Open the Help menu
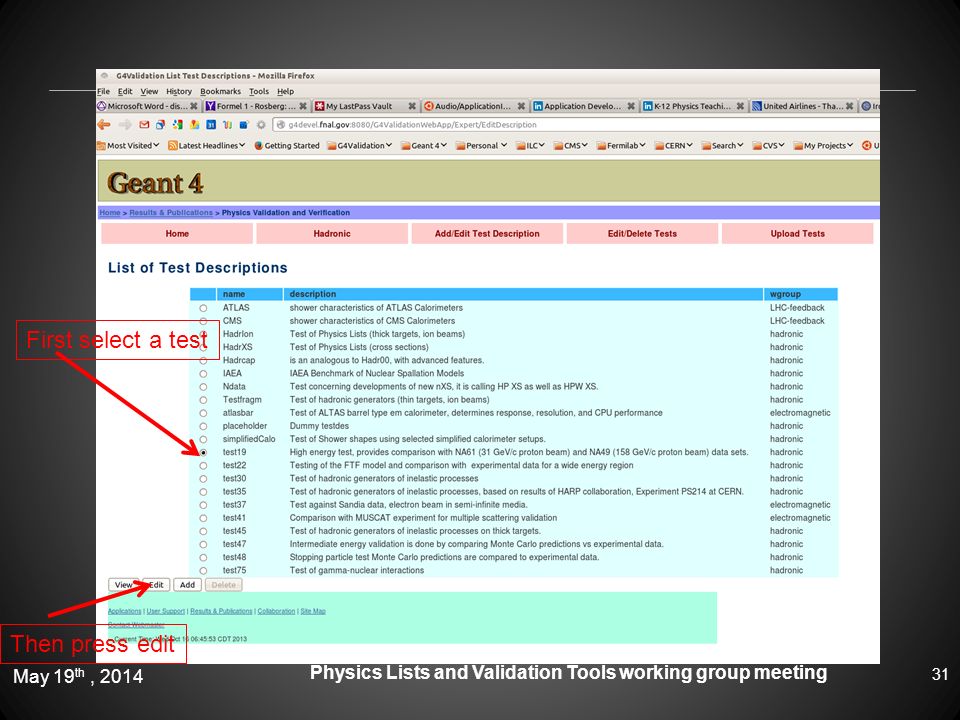This screenshot has height=720, width=960. (285, 91)
